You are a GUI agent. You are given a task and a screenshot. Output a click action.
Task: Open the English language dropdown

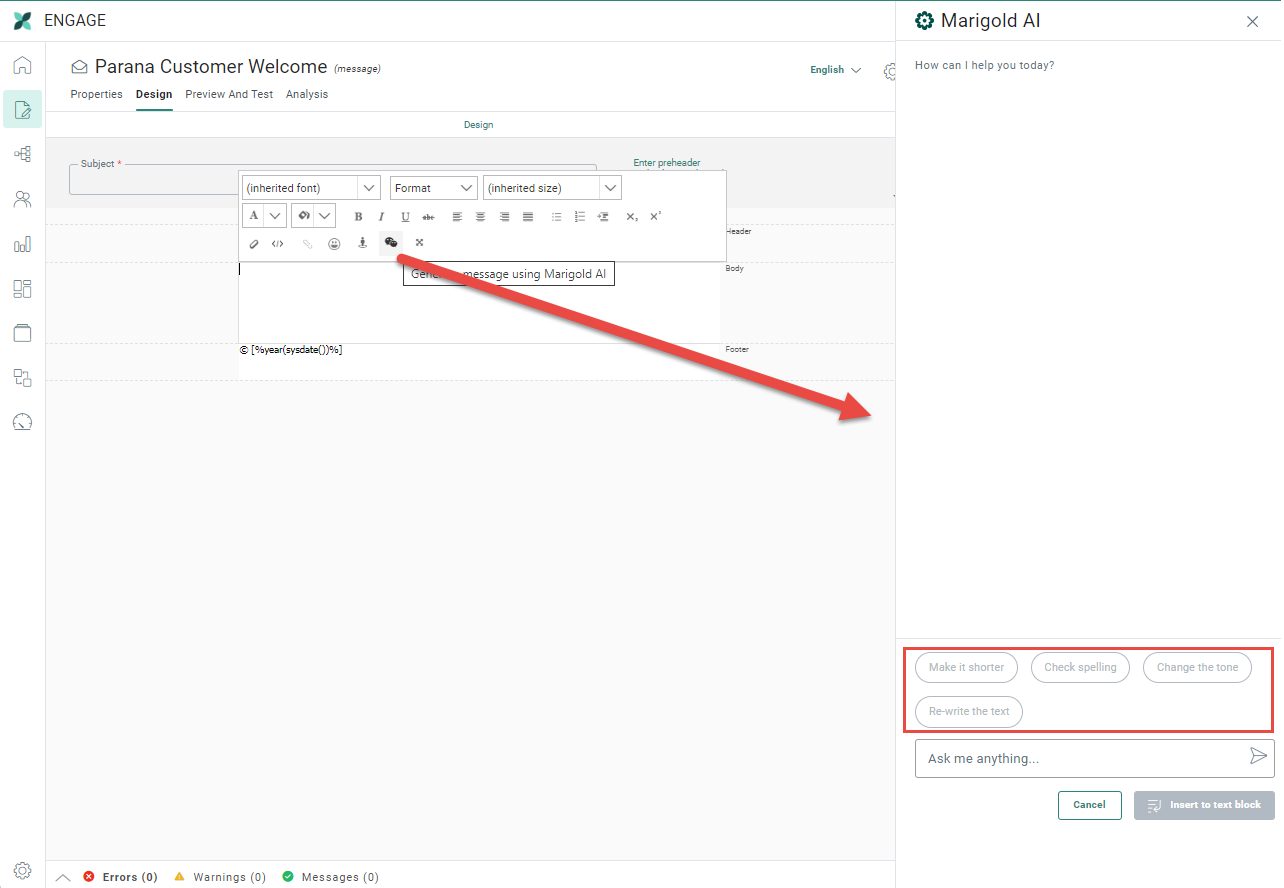(834, 70)
